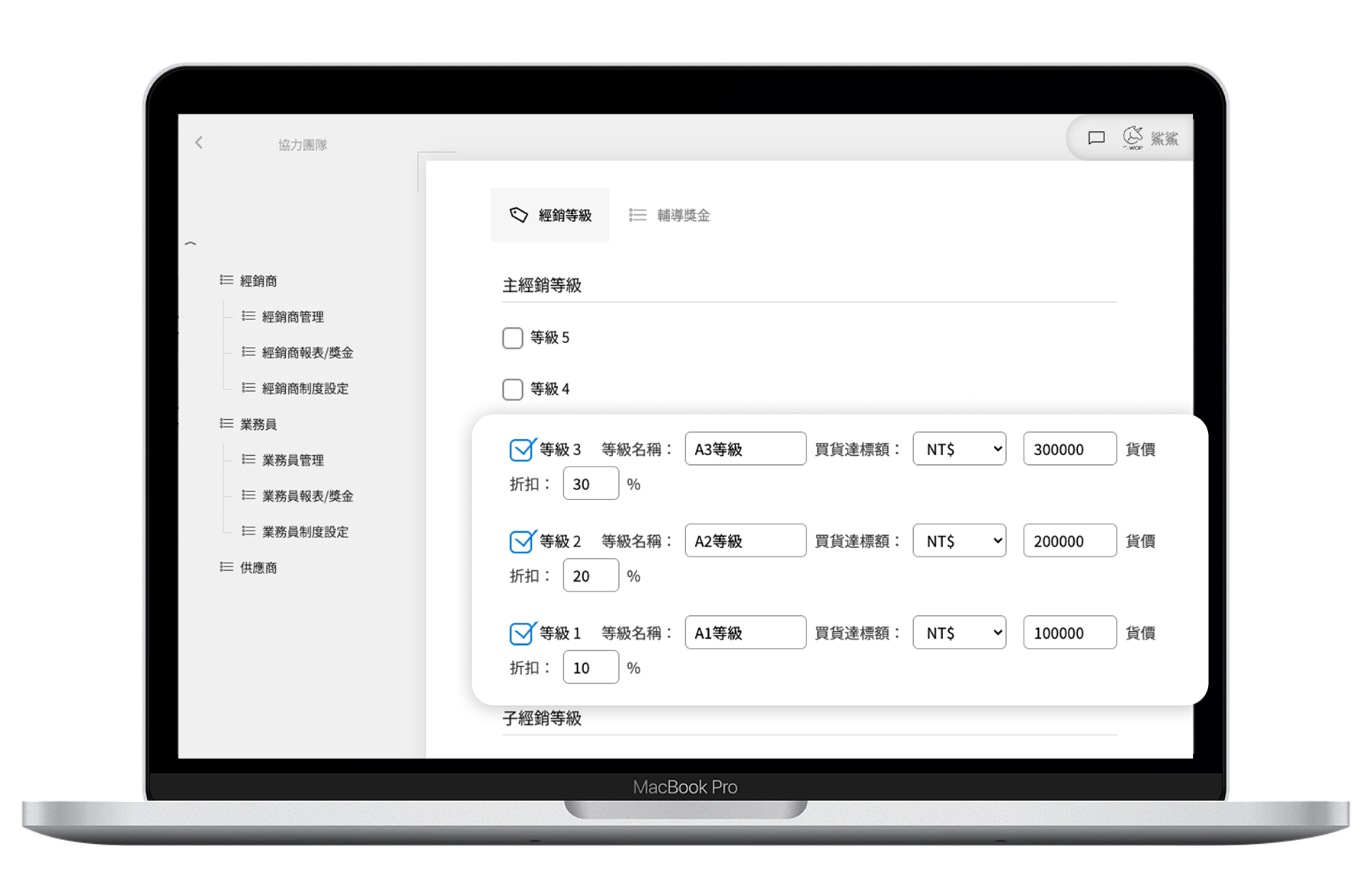Click the list icon next to 經銷商
The width and height of the screenshot is (1372, 872).
(226, 281)
